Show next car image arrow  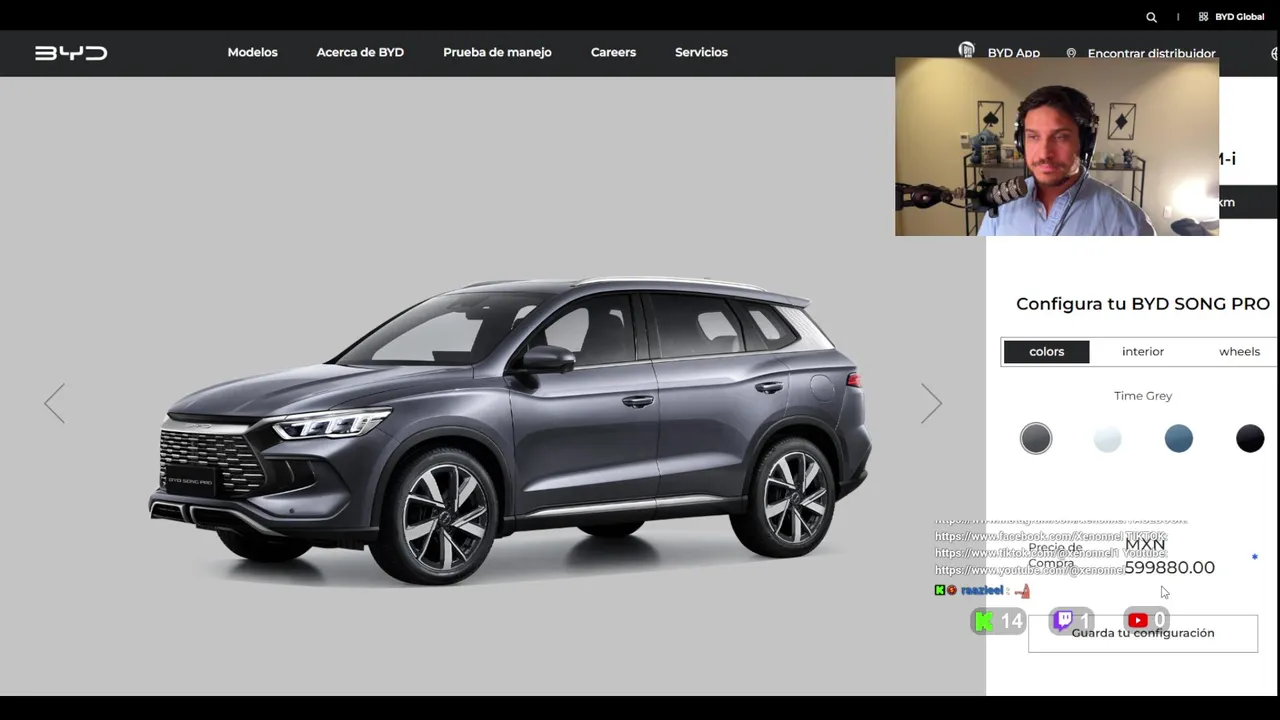931,403
